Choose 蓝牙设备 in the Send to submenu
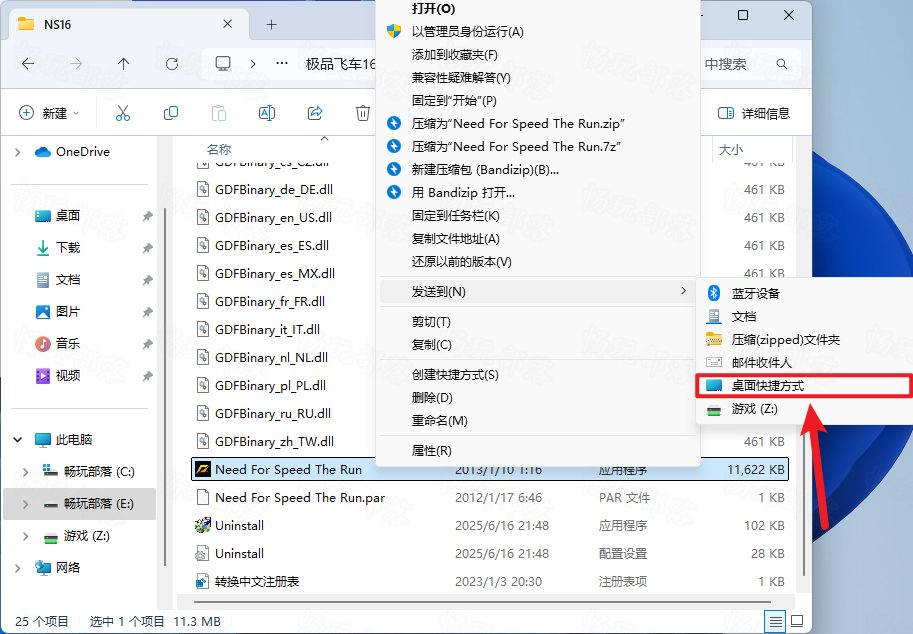Screen dimensions: 913x634 (755, 293)
